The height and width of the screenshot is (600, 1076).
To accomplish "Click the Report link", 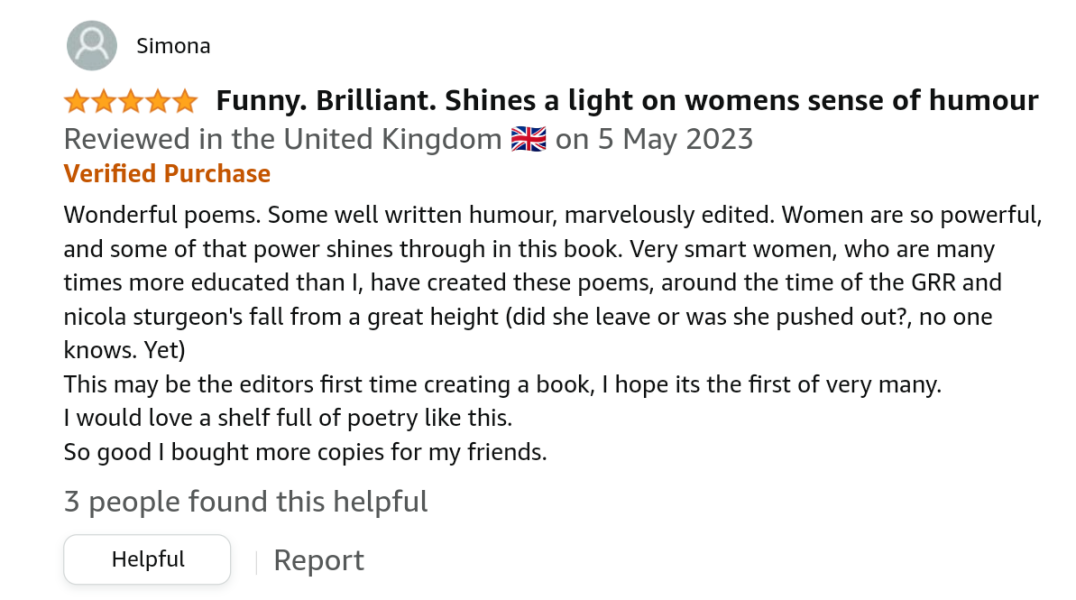I will (x=318, y=560).
